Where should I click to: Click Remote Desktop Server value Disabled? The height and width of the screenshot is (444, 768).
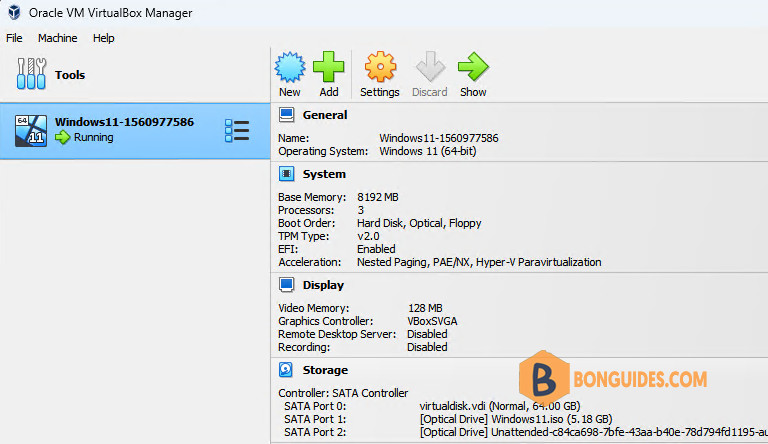tap(427, 334)
